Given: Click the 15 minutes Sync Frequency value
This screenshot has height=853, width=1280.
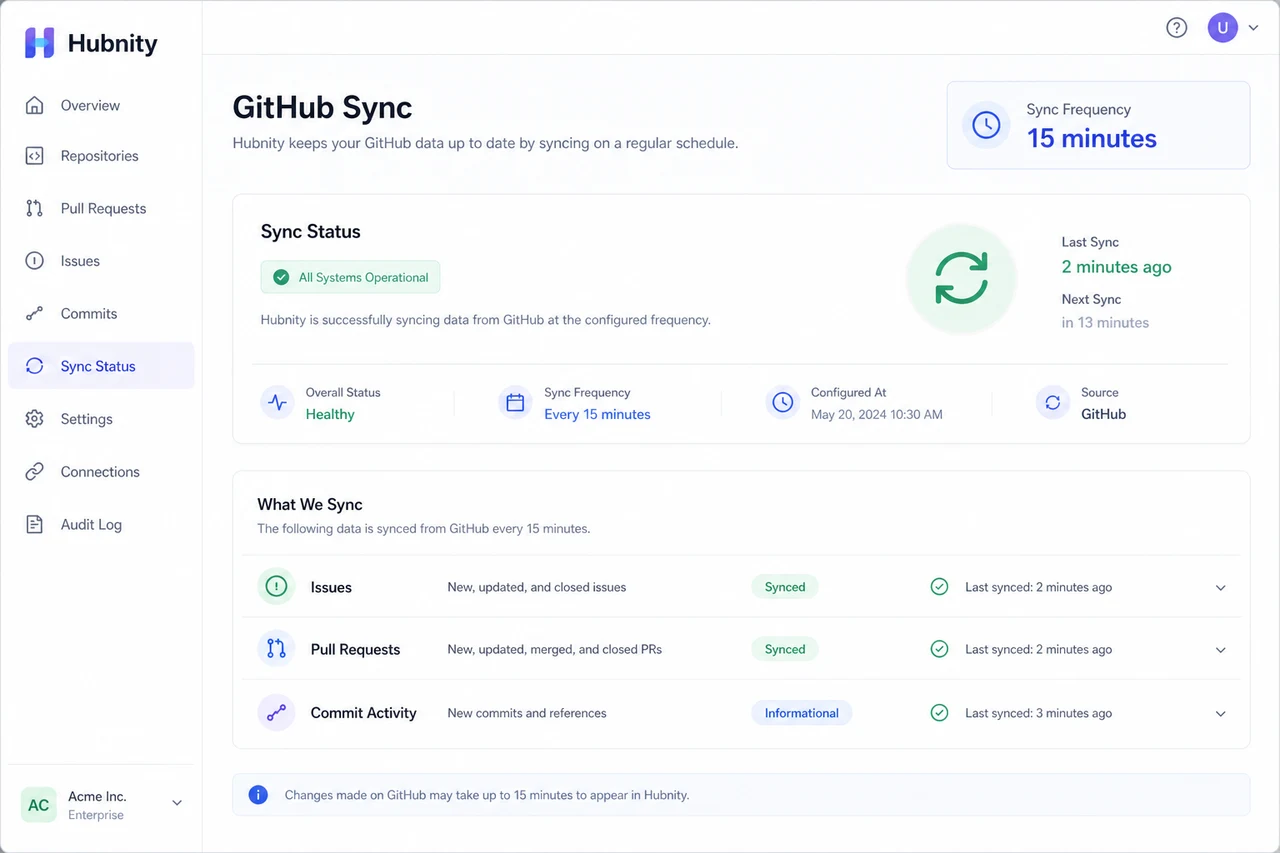Looking at the screenshot, I should (x=1092, y=138).
